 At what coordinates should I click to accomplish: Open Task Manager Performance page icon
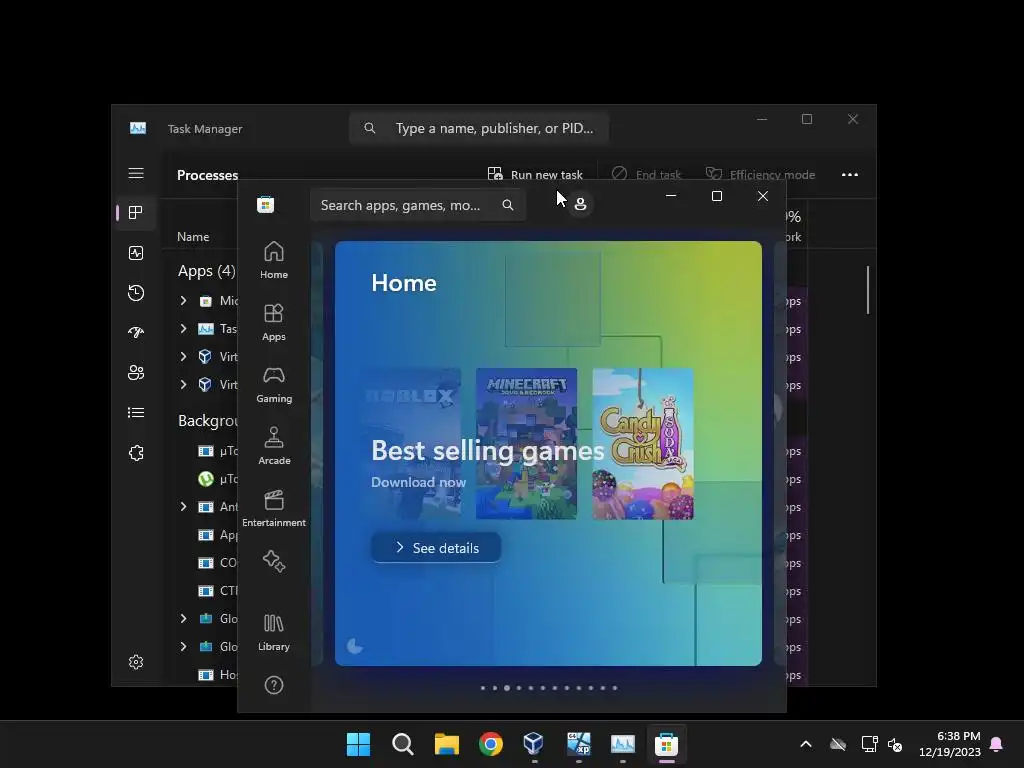pos(136,253)
